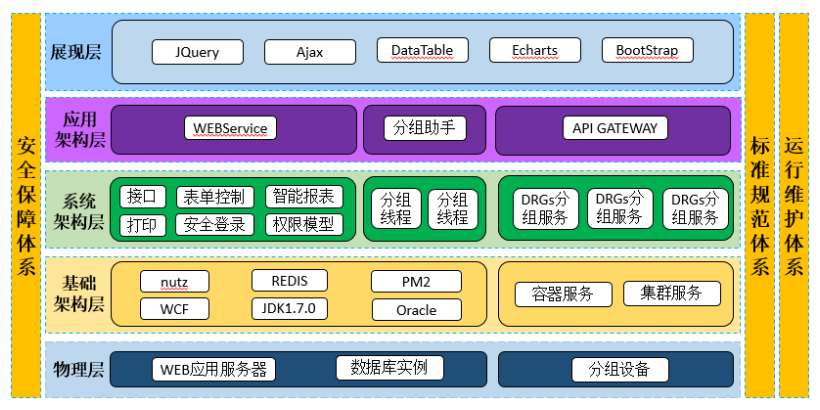Select the 展现层 layer label
The image size is (820, 410).
[76, 52]
